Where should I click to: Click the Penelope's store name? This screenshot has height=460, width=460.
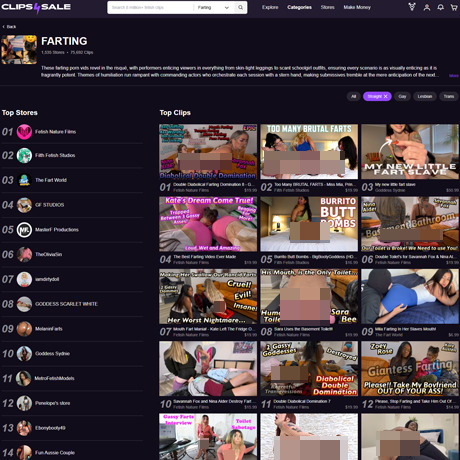pos(52,403)
